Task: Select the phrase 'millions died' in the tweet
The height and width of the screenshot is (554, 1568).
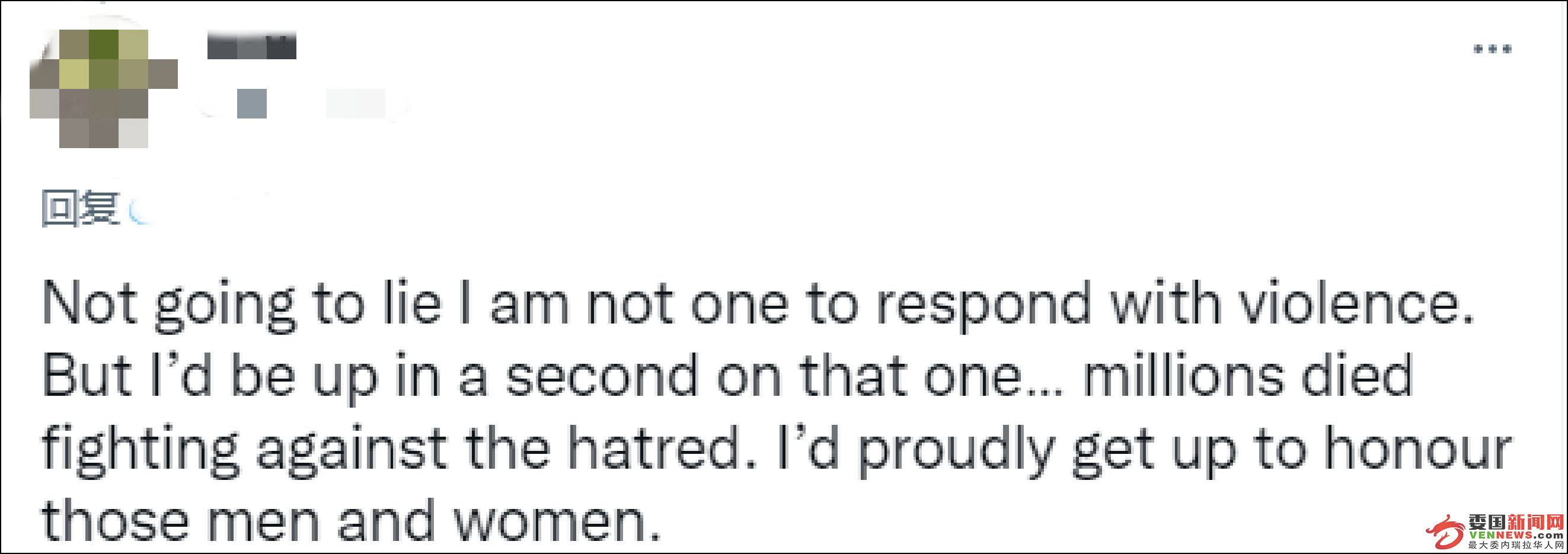Action: (x=1247, y=374)
